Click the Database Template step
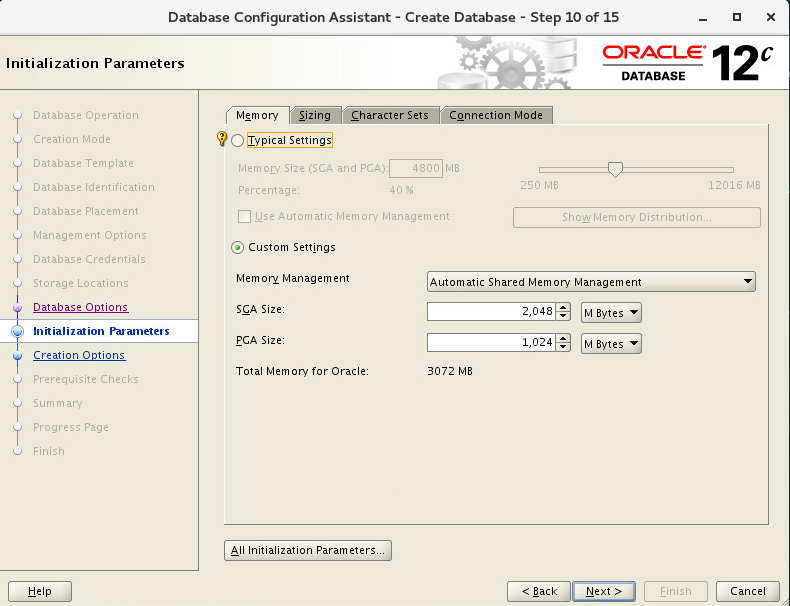 [84, 163]
